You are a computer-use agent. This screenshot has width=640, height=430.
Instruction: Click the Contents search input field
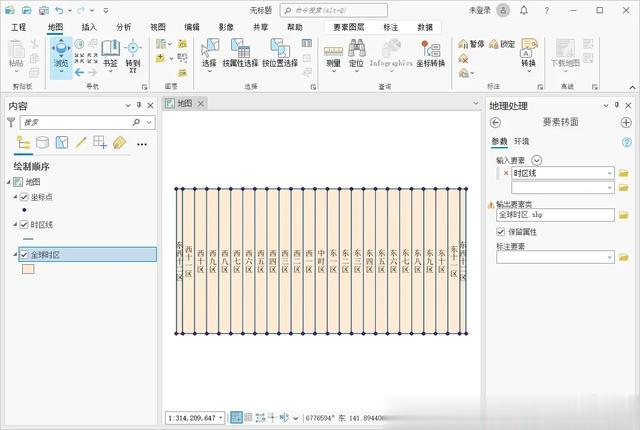tap(78, 122)
